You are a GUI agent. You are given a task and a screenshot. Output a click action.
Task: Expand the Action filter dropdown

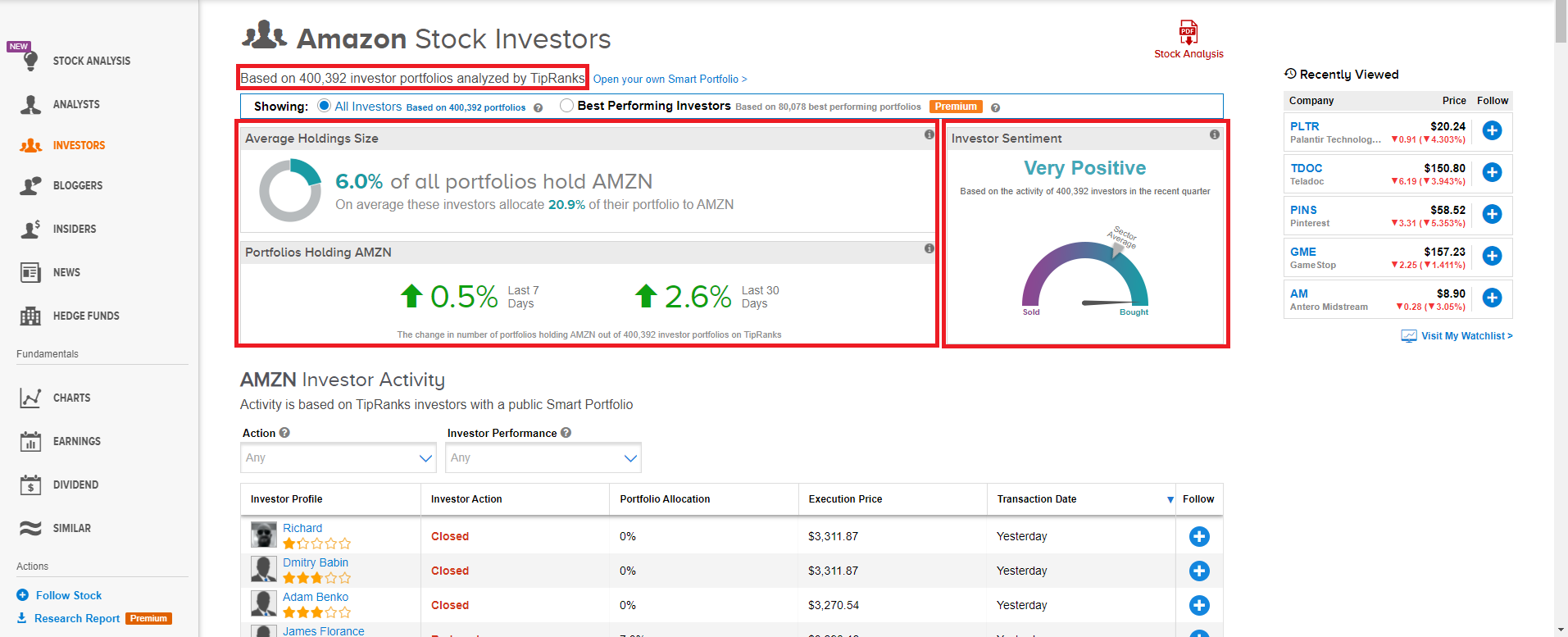339,457
